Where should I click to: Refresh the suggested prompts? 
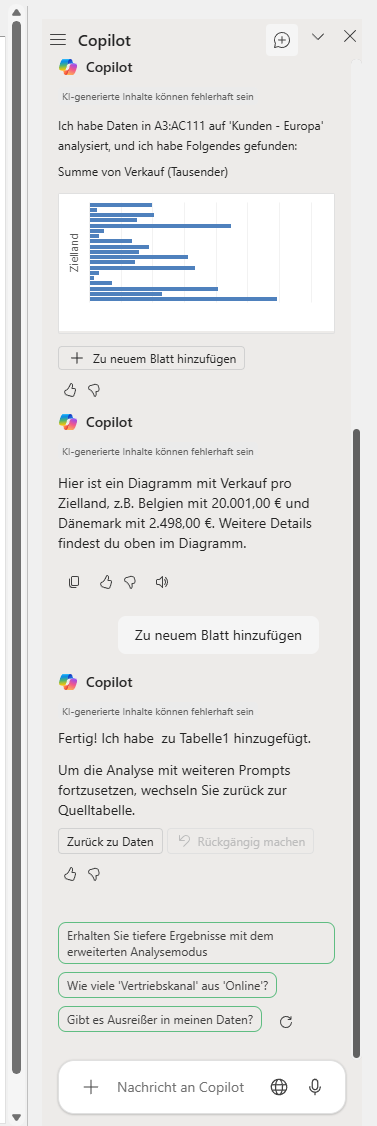(286, 1022)
